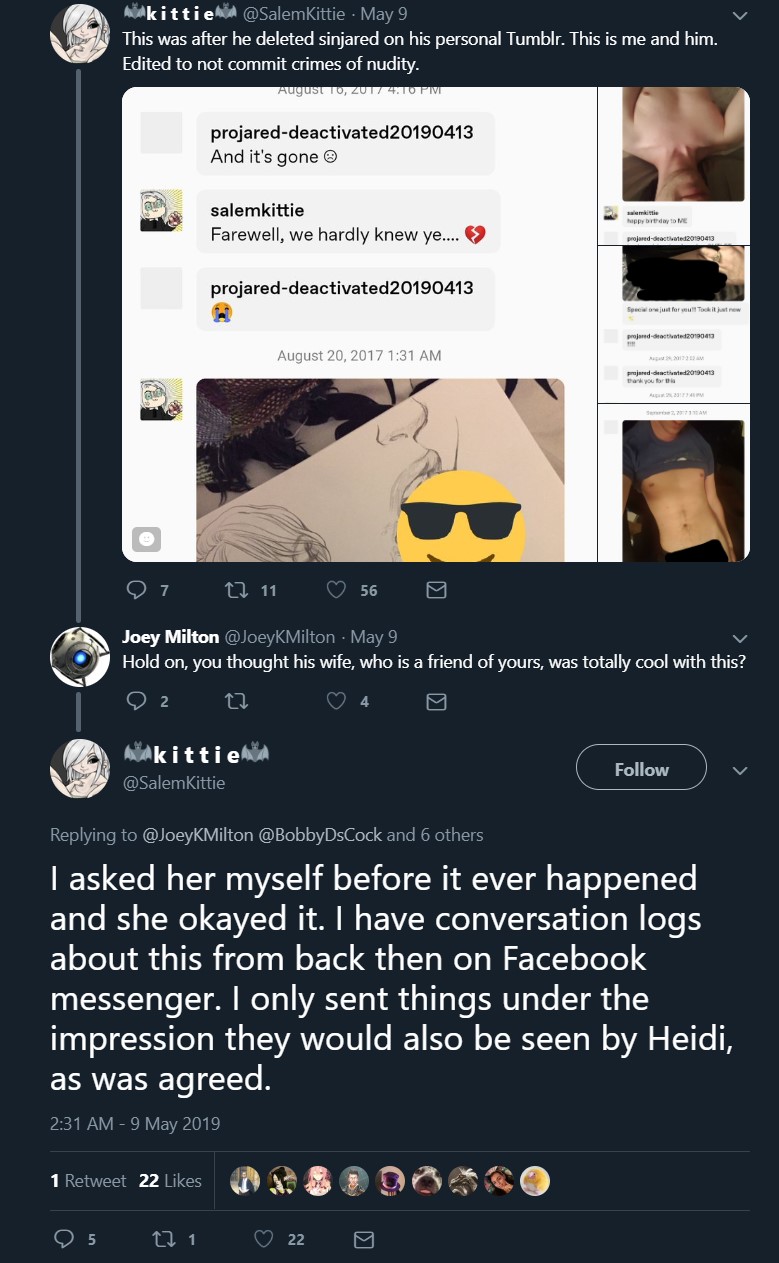Open Joey Milton's profile avatar

pyautogui.click(x=80, y=656)
